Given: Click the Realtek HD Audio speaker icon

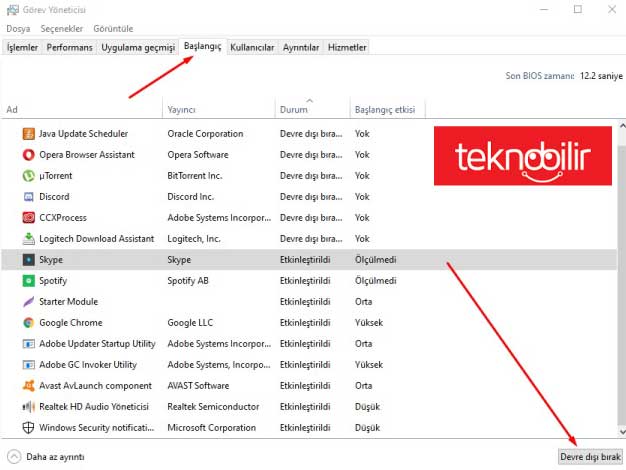Looking at the screenshot, I should [28, 407].
